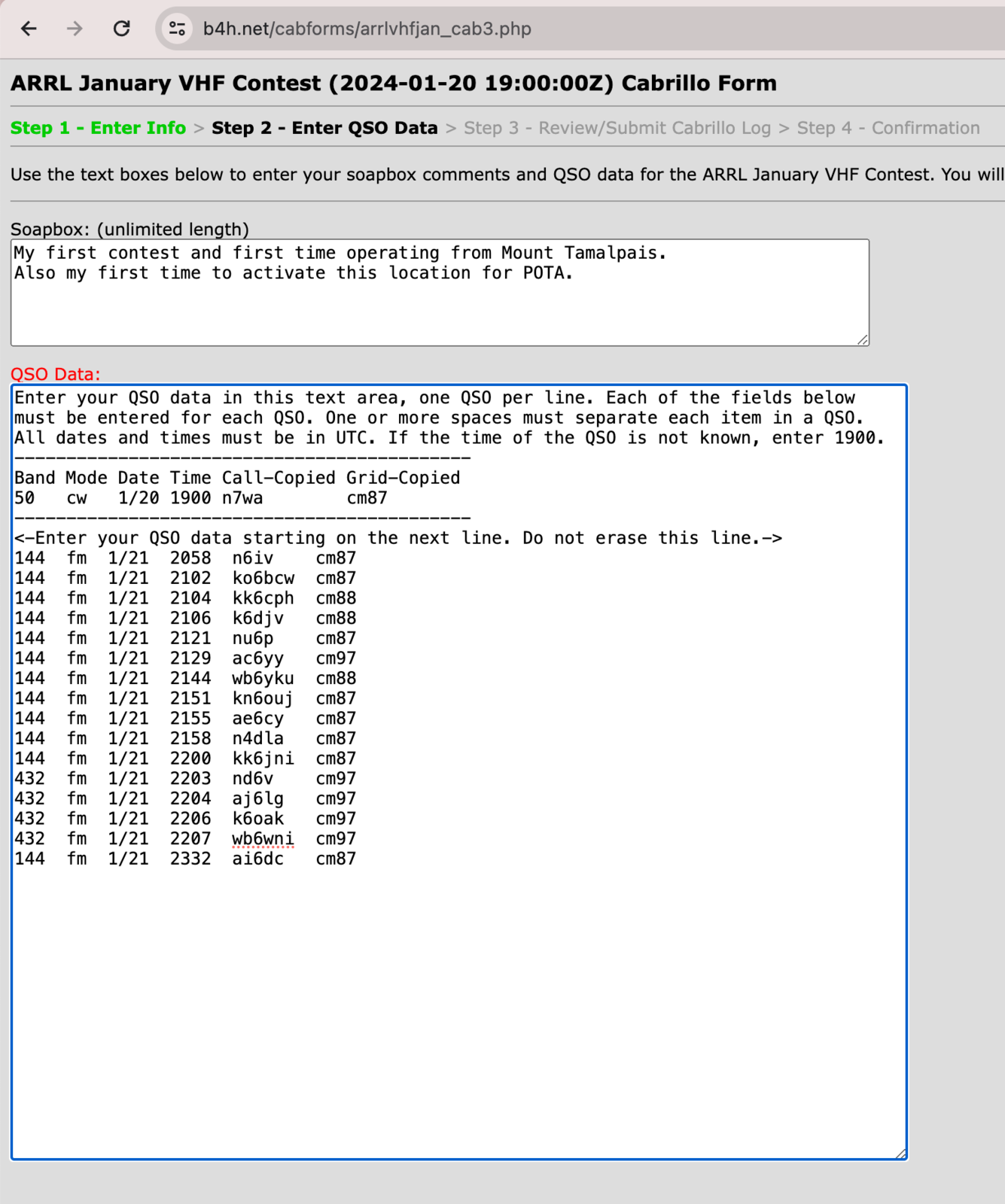Click the callsign wb6yku in QSO list
1005x1204 pixels.
point(263,679)
